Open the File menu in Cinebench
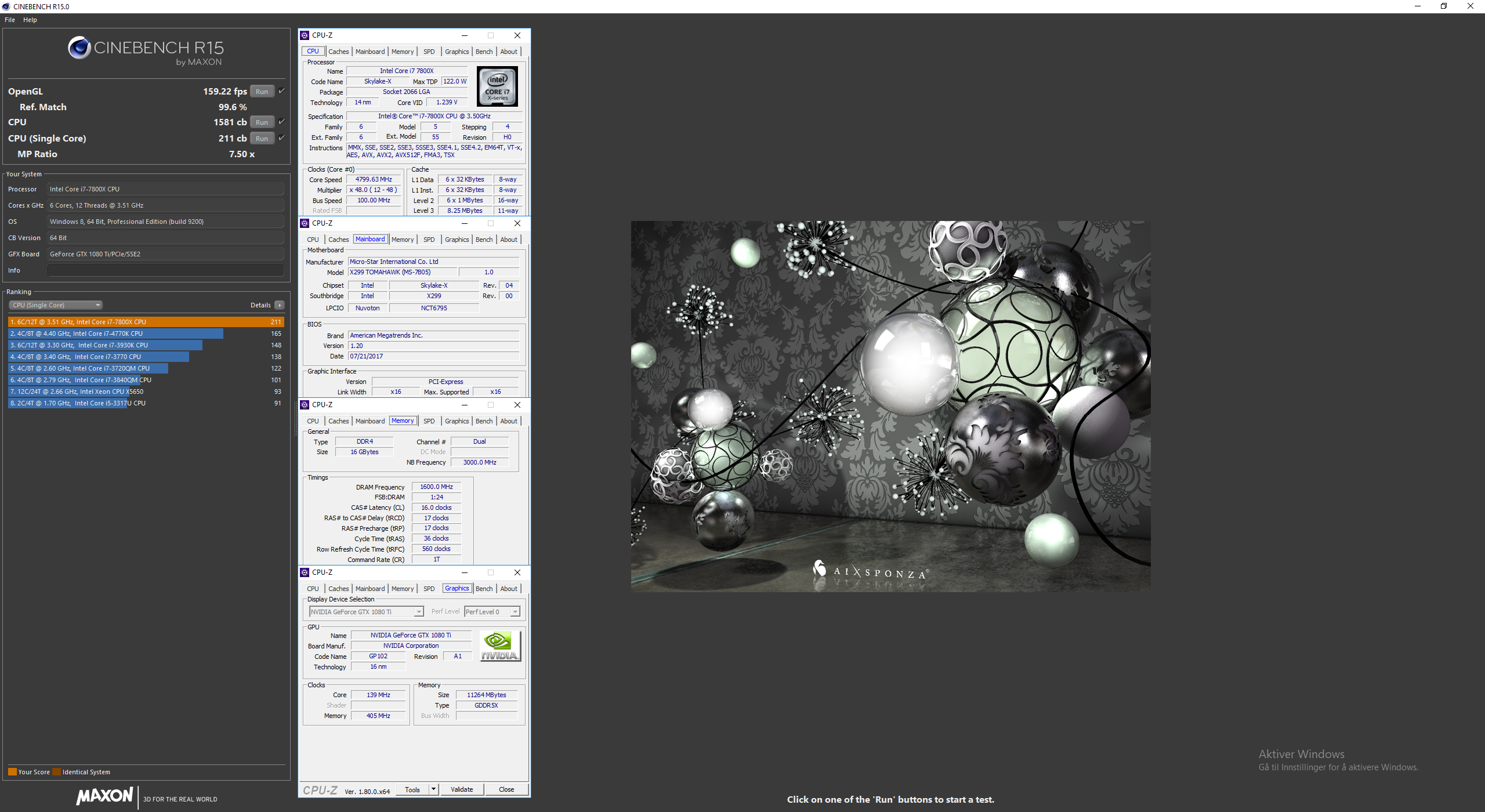The width and height of the screenshot is (1485, 812). click(x=10, y=20)
